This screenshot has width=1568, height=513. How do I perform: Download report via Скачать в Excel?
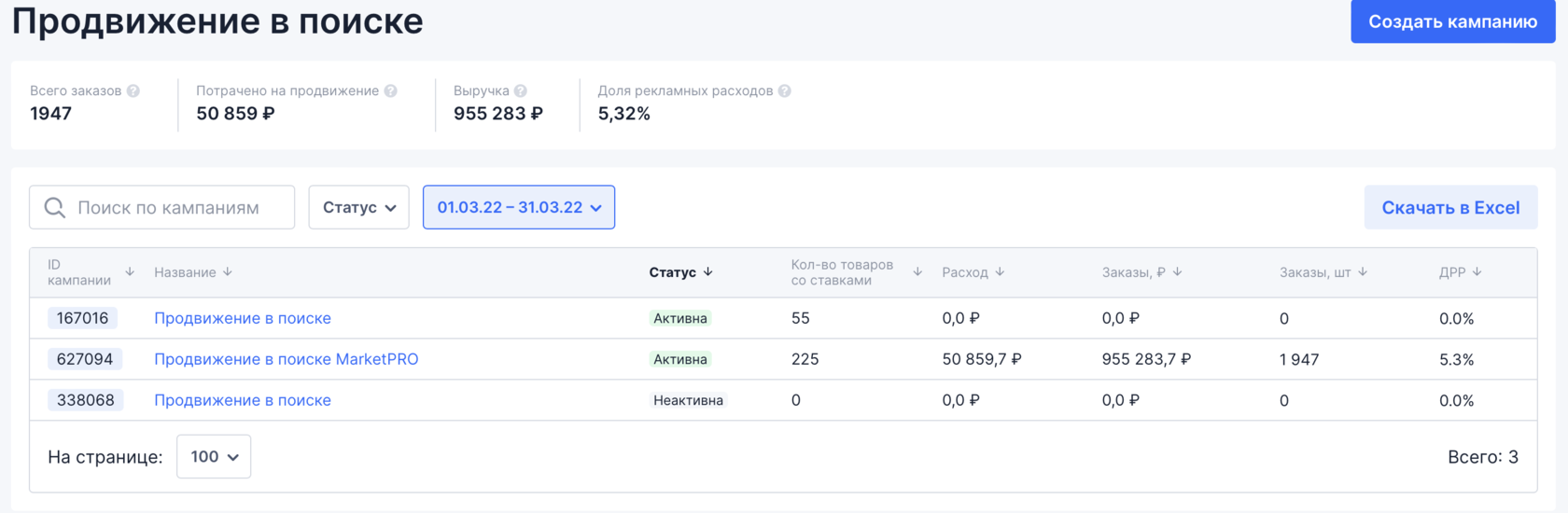coord(1450,207)
